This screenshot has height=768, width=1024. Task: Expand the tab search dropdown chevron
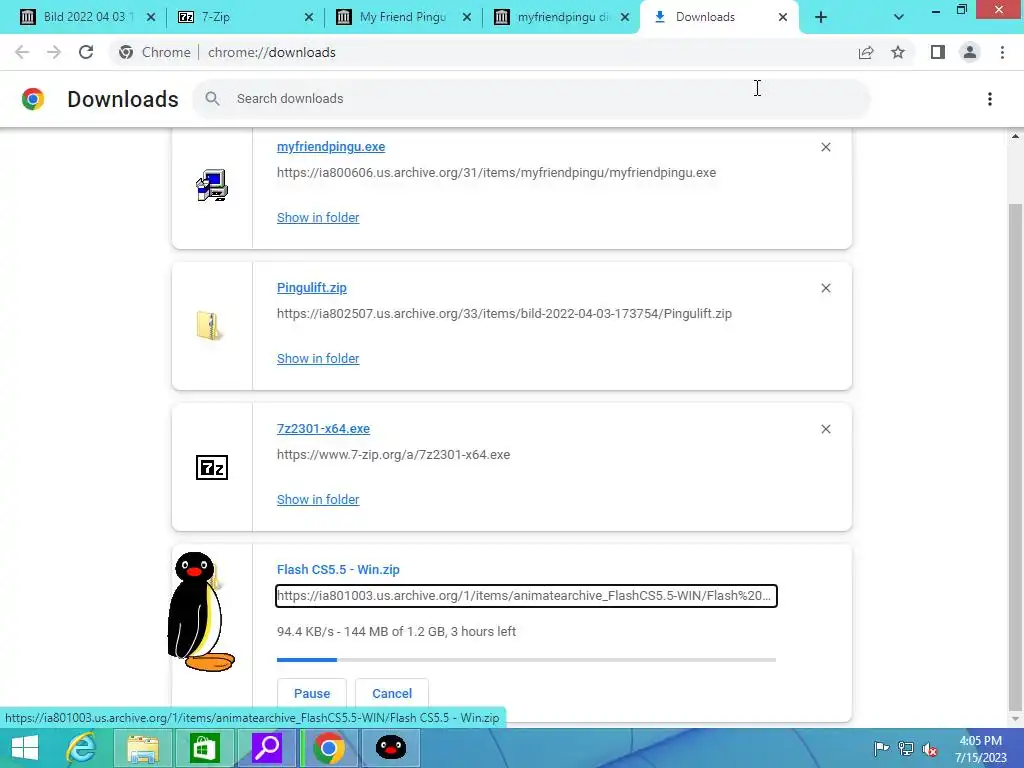(899, 17)
